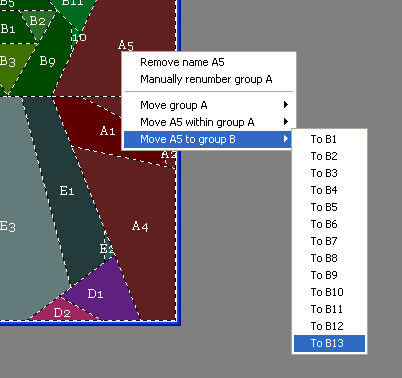
Task: Select To B13 in the submenu
Action: point(329,343)
